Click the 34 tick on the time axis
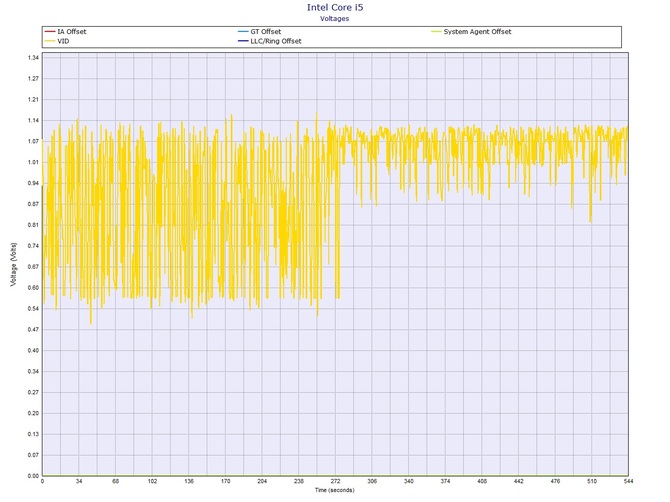670x502 pixels. coord(79,481)
